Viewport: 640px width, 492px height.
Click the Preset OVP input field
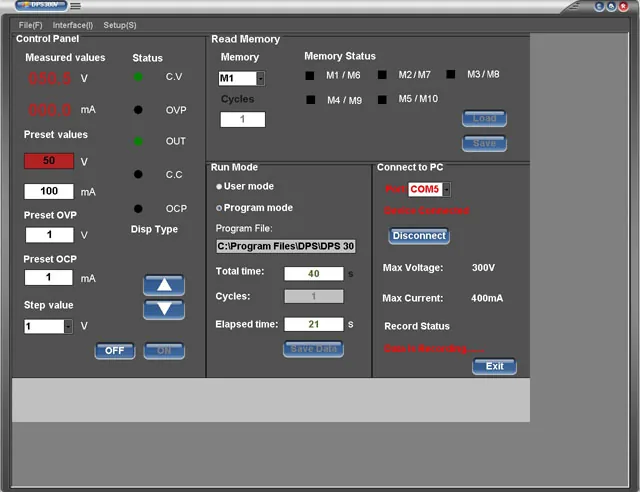[x=49, y=235]
